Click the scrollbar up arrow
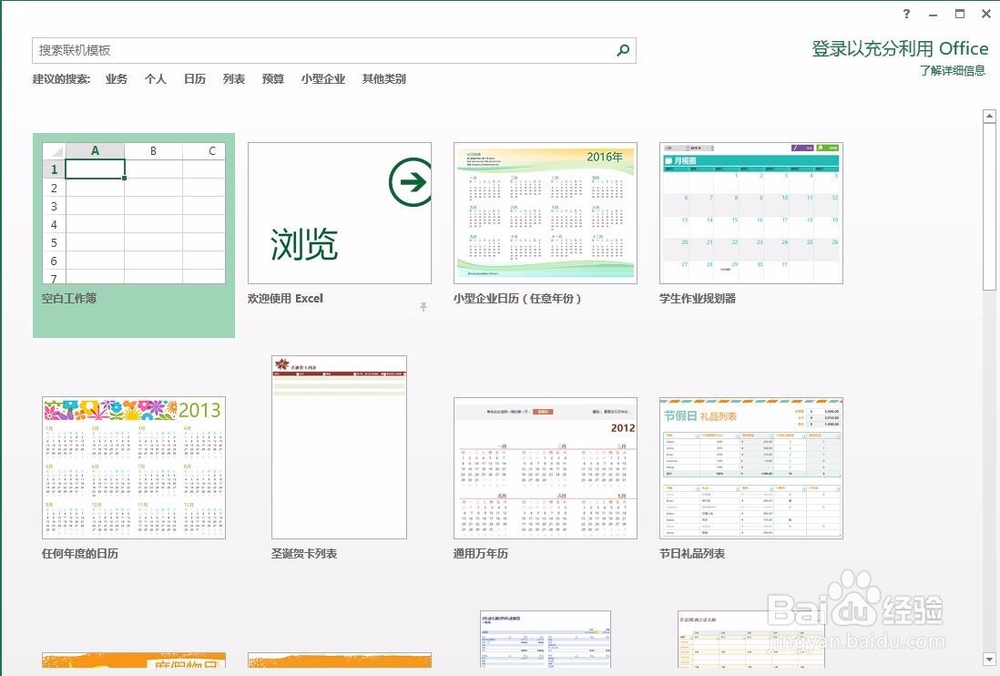Screen dimensions: 1000x676 (989, 116)
